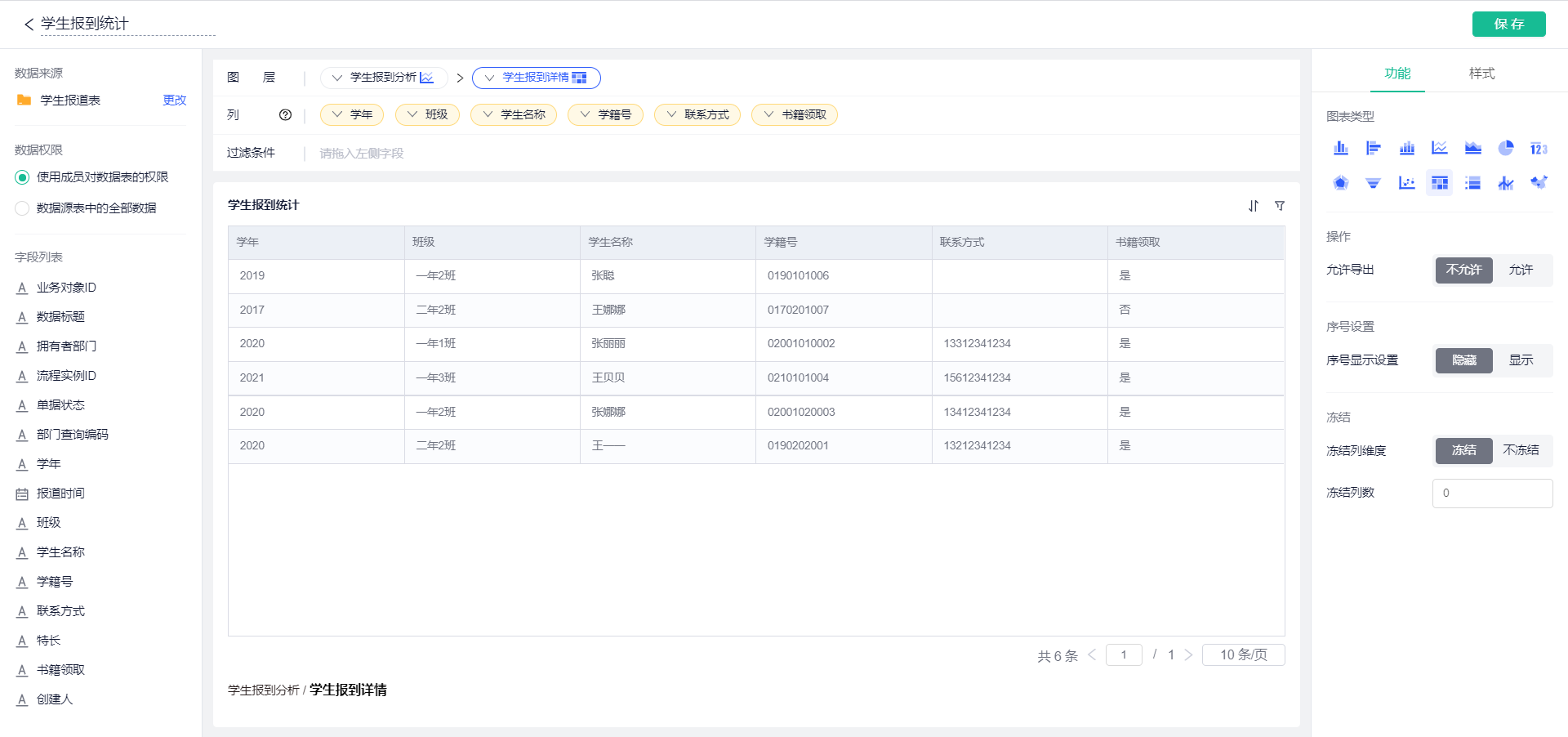Select the pivot table chart type

[x=1440, y=182]
